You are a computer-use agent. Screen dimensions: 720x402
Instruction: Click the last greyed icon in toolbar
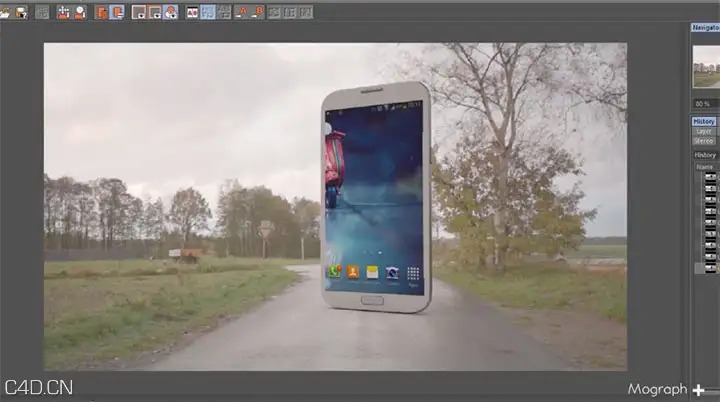pos(306,12)
